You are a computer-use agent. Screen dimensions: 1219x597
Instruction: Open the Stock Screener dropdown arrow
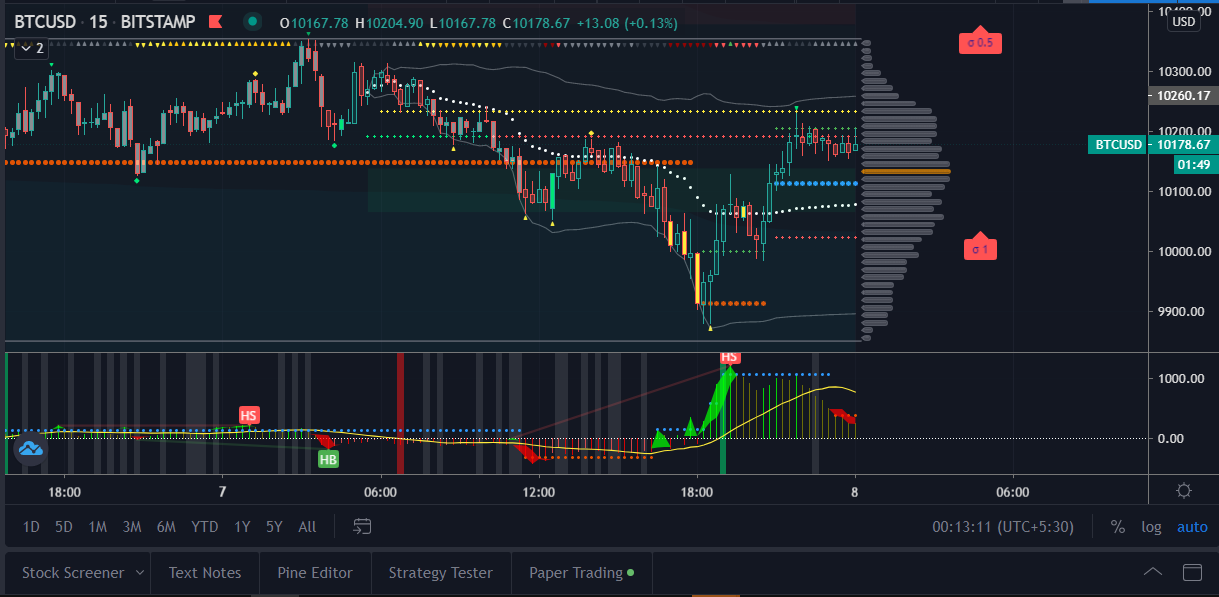(140, 573)
